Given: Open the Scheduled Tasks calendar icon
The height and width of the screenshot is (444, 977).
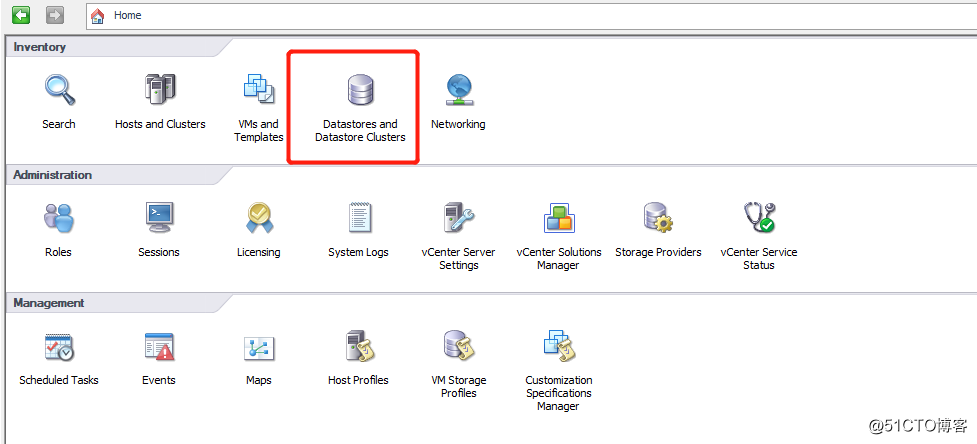Looking at the screenshot, I should click(x=59, y=347).
